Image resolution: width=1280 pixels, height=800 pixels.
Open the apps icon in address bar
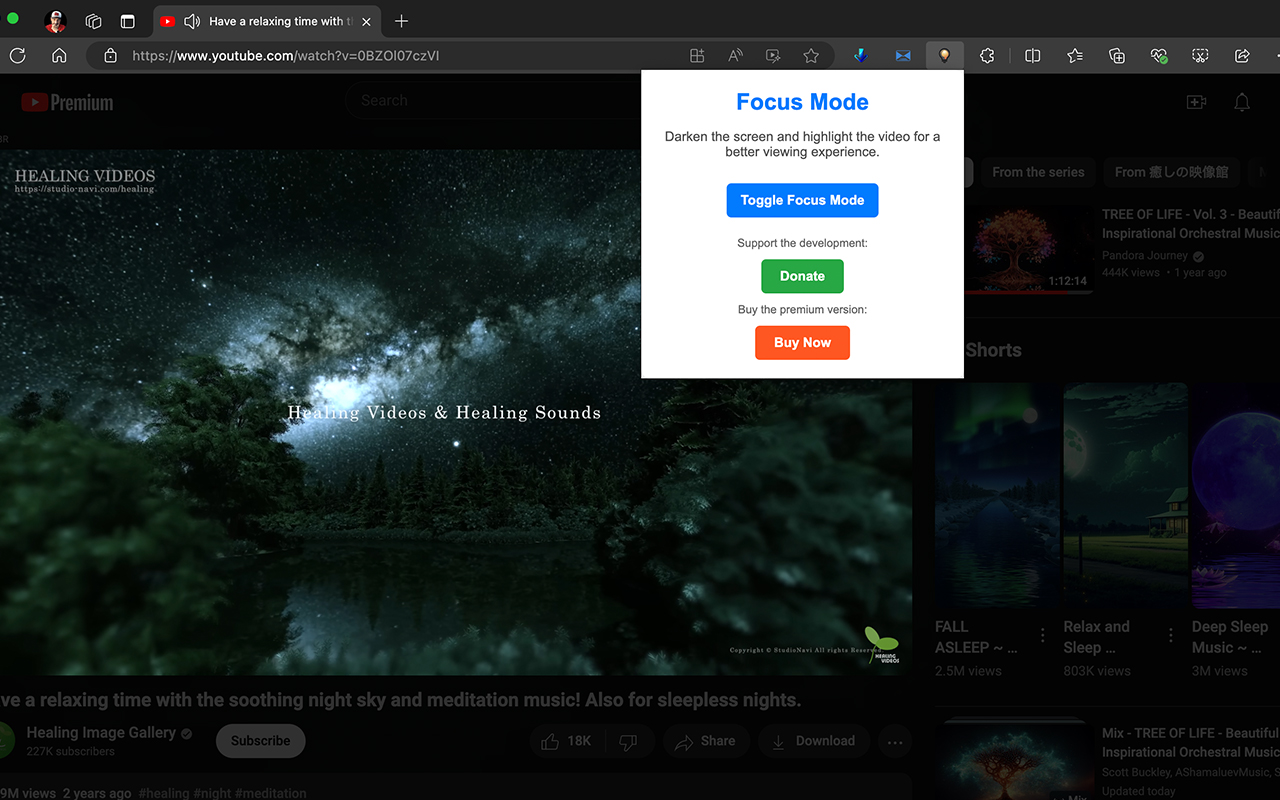(x=697, y=56)
